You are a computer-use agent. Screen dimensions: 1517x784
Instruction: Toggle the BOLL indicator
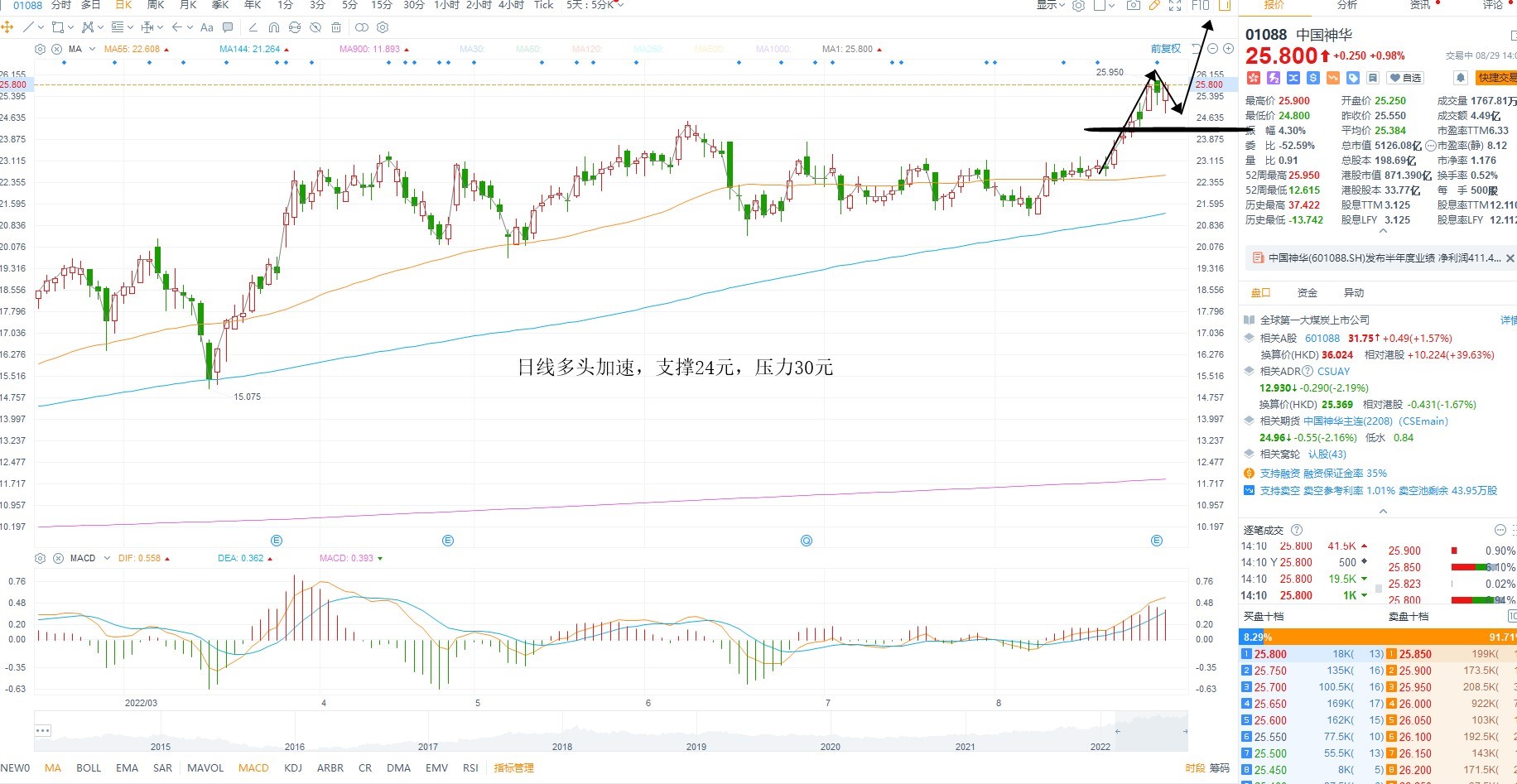(89, 767)
